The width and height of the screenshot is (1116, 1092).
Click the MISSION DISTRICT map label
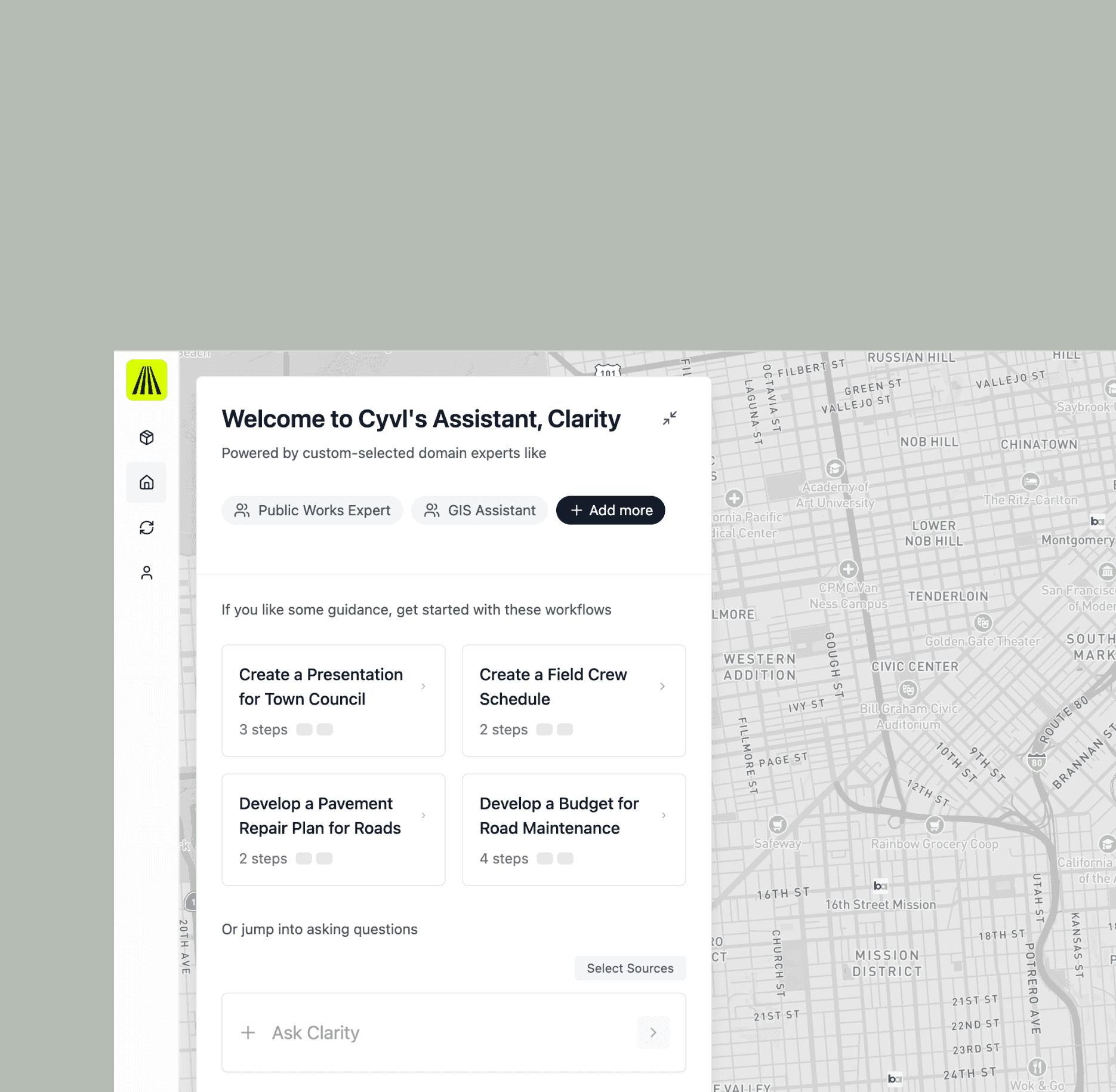pos(887,963)
